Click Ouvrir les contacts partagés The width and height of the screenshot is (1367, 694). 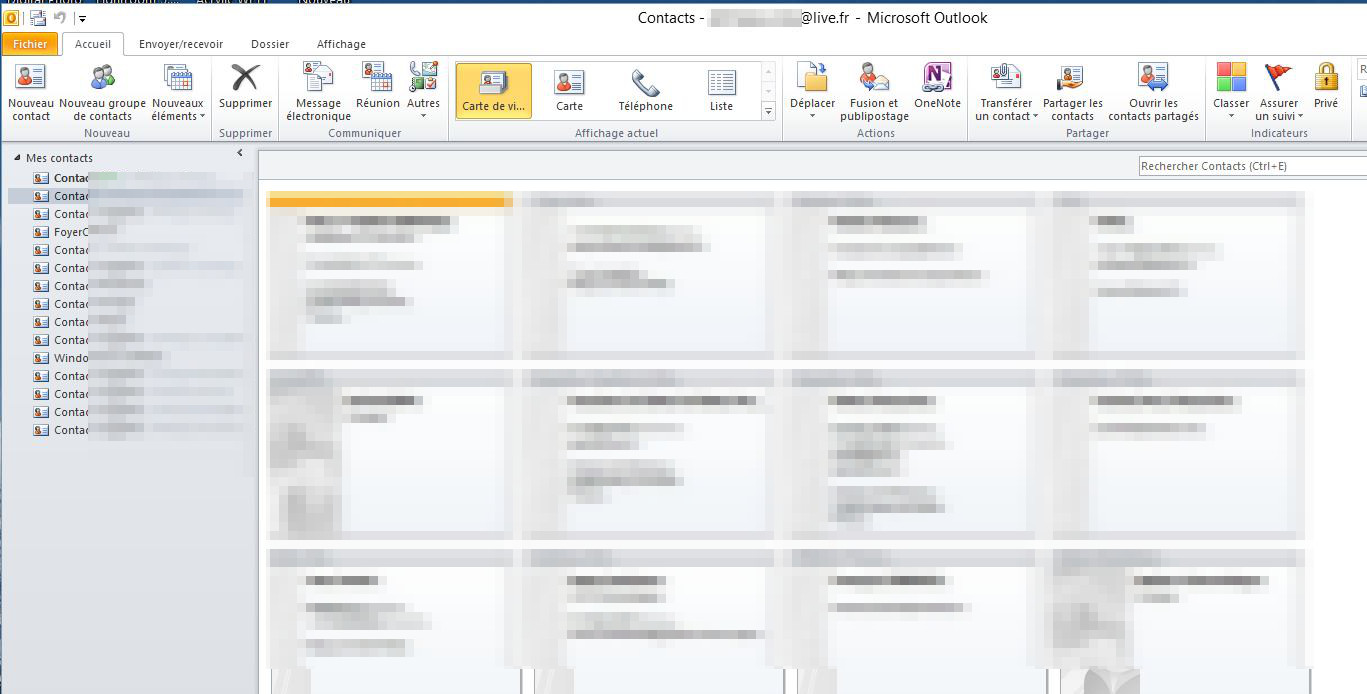click(1153, 91)
